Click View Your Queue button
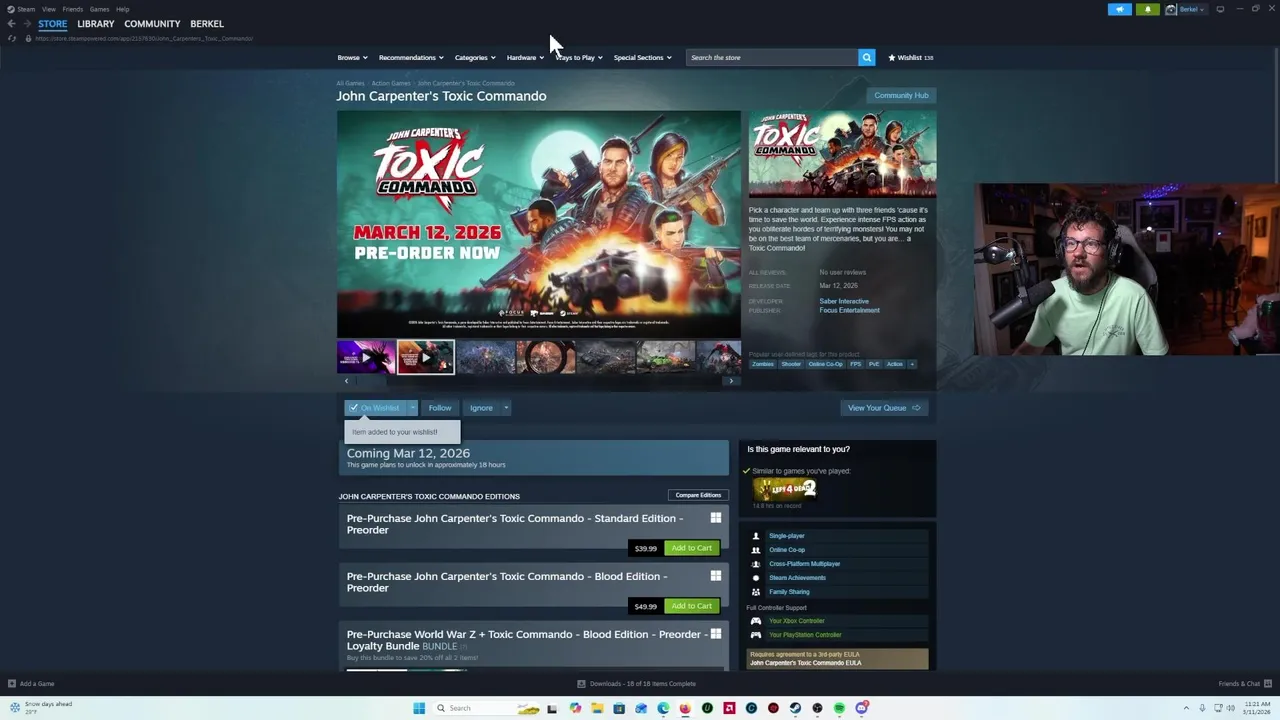Screen dimensions: 1280x720 [x=884, y=408]
